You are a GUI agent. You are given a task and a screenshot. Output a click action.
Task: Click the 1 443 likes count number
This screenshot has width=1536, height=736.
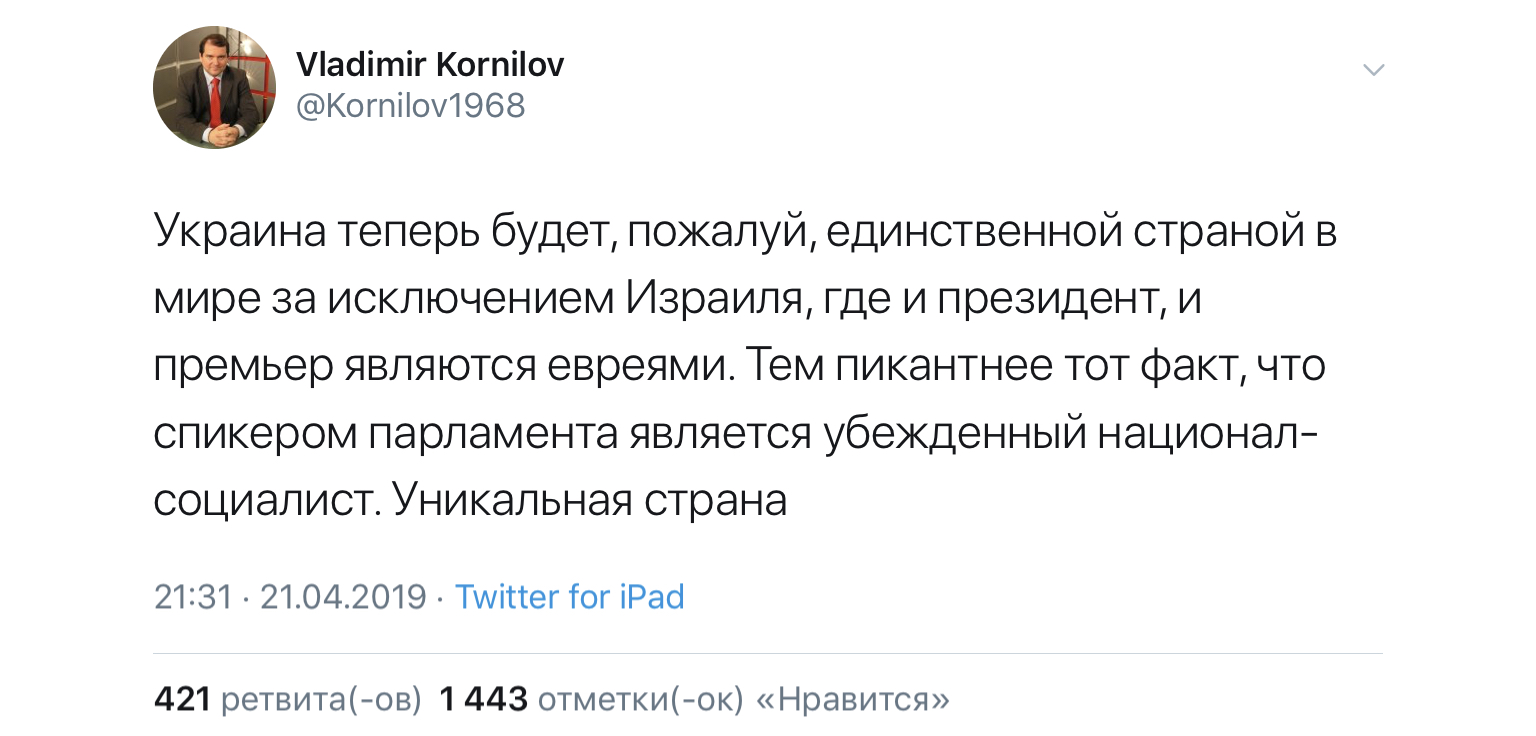(x=483, y=700)
